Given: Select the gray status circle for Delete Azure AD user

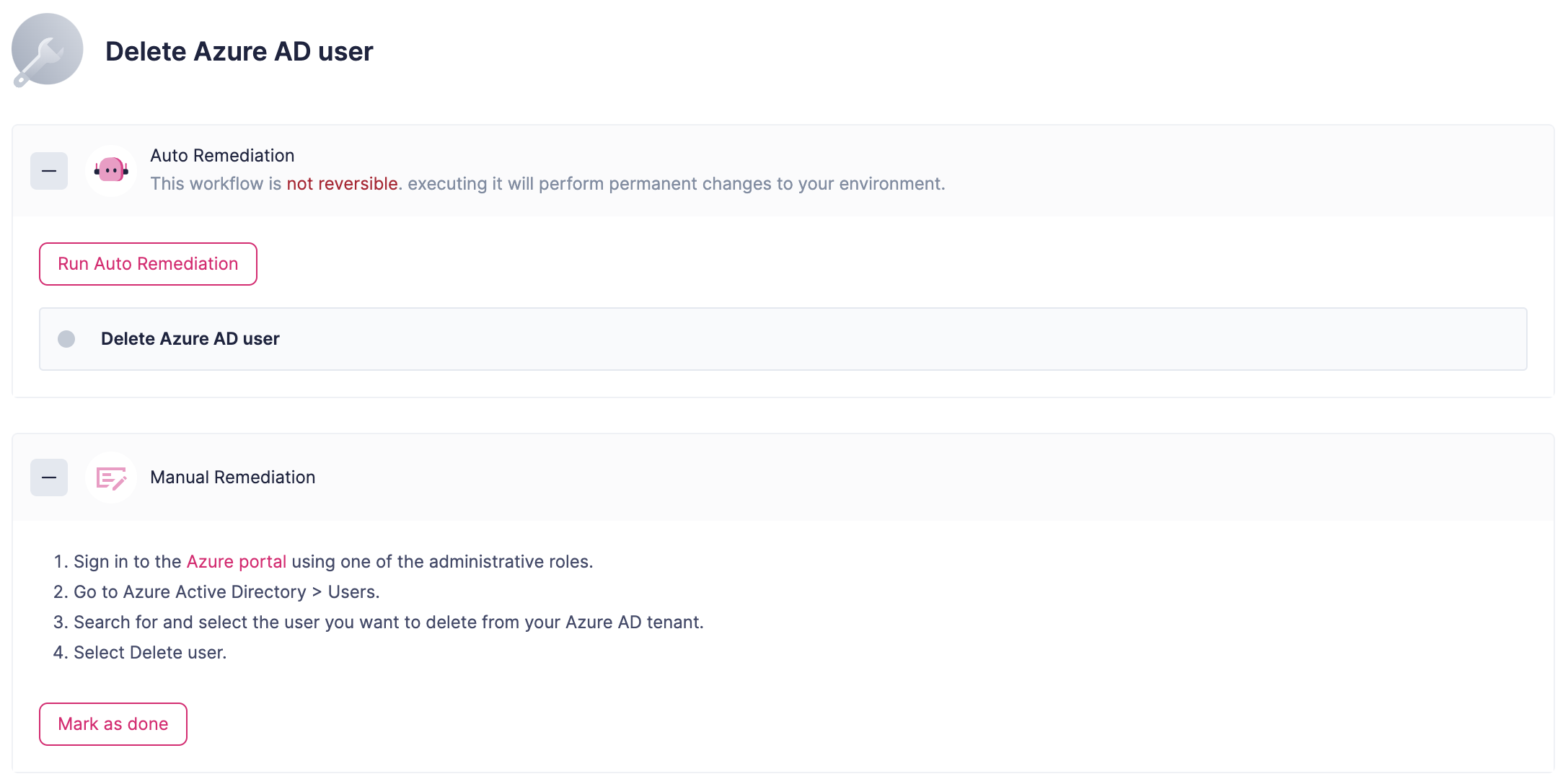Looking at the screenshot, I should [x=66, y=339].
